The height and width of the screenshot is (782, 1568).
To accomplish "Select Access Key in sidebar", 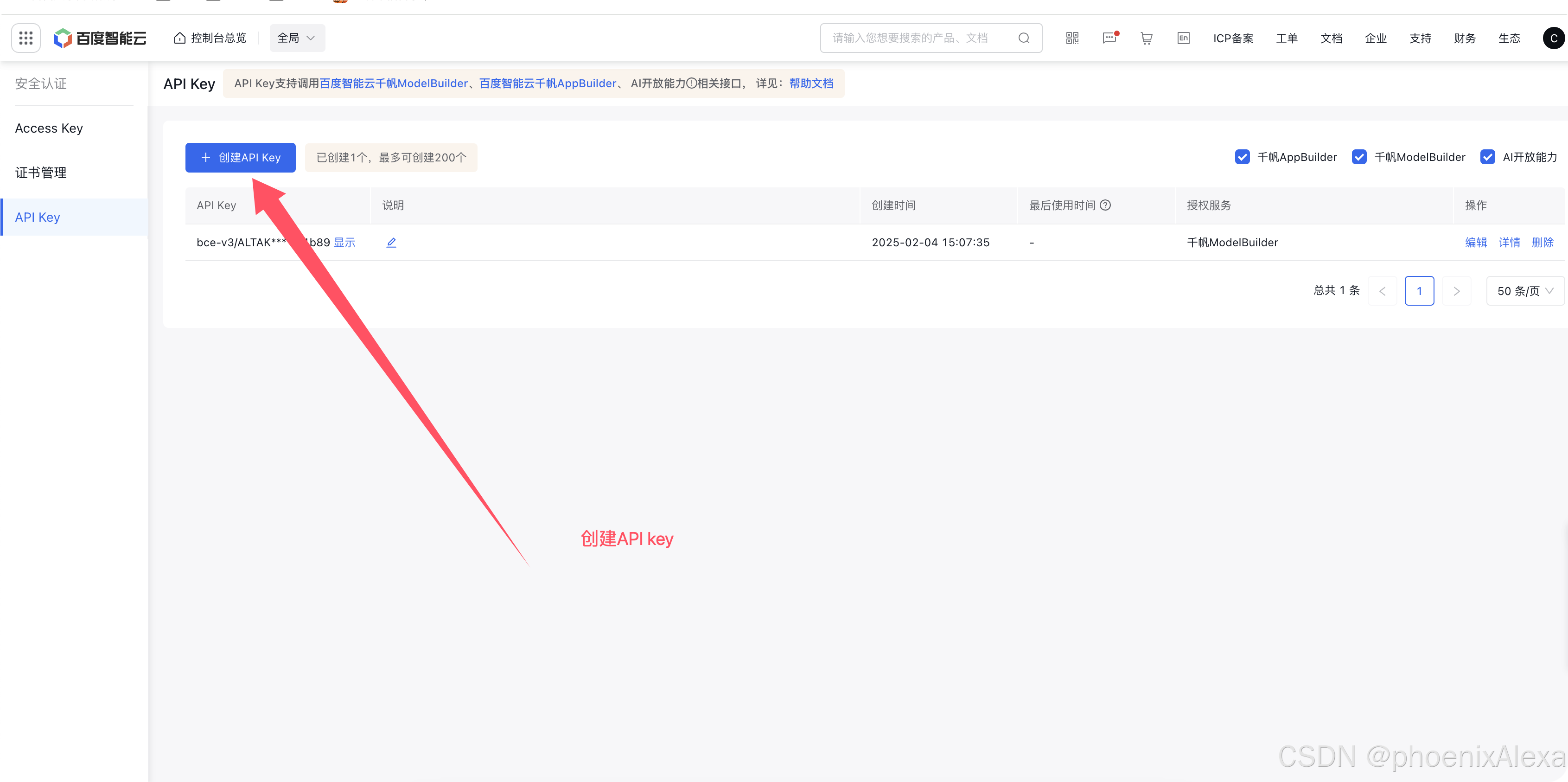I will click(74, 128).
